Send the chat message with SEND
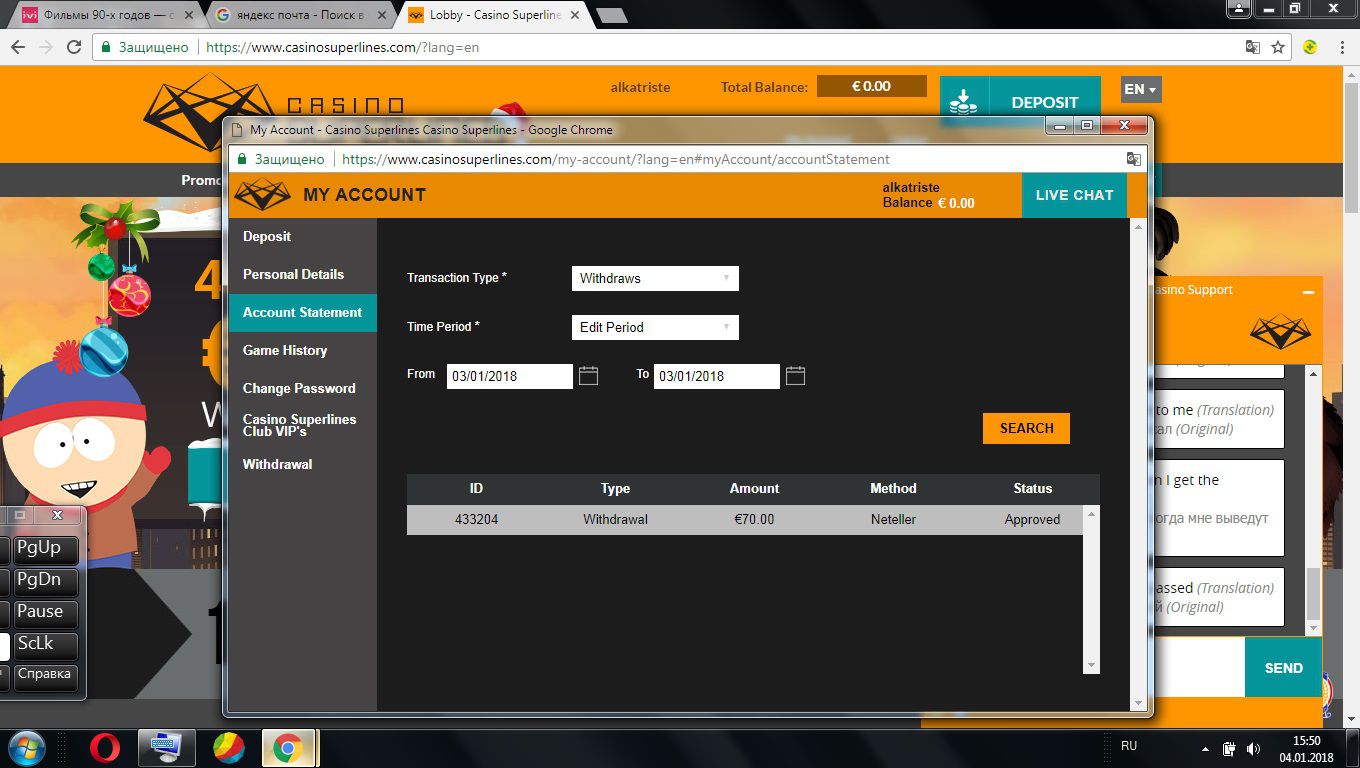This screenshot has width=1360, height=768. coord(1283,668)
